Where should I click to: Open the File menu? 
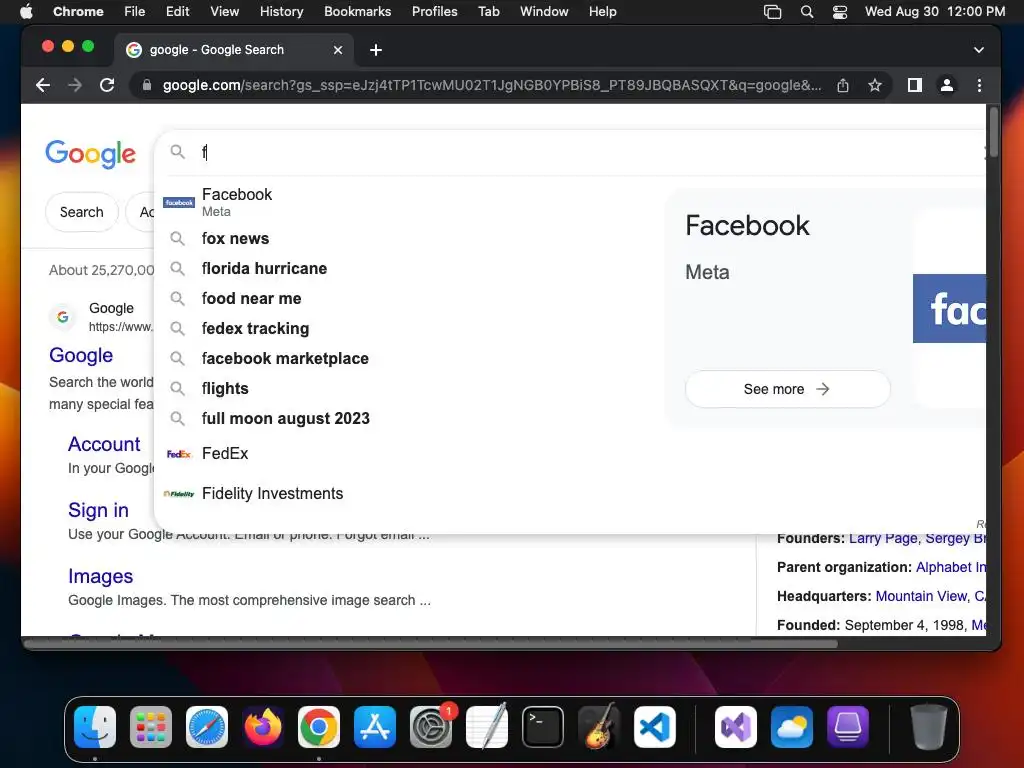135,12
